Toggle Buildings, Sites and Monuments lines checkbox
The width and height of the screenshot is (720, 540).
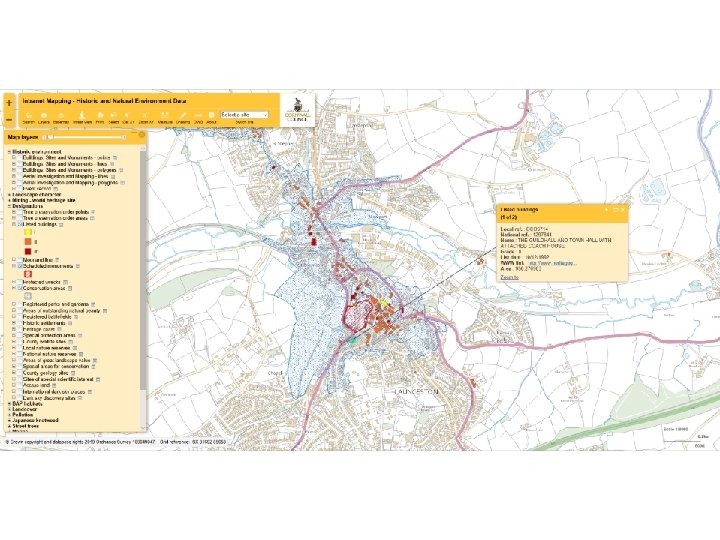pos(19,164)
